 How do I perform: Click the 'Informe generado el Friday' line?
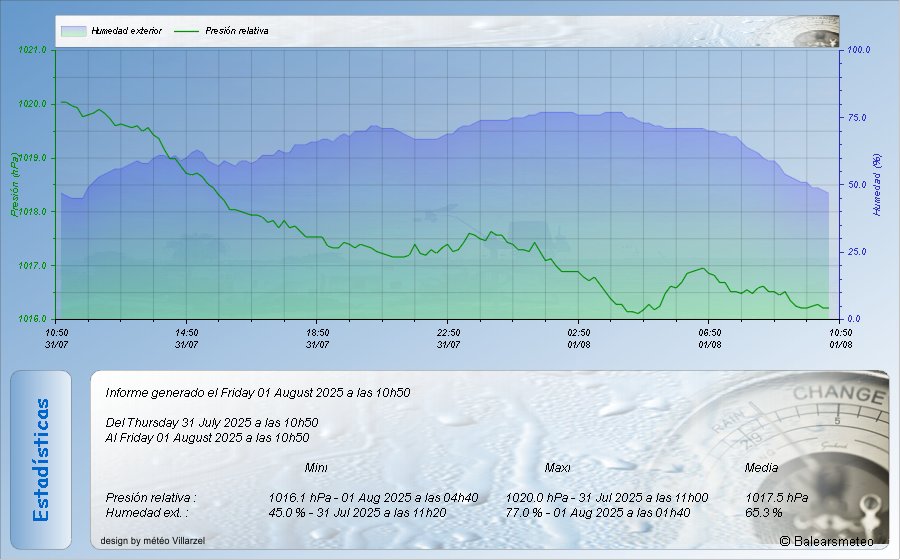(258, 393)
